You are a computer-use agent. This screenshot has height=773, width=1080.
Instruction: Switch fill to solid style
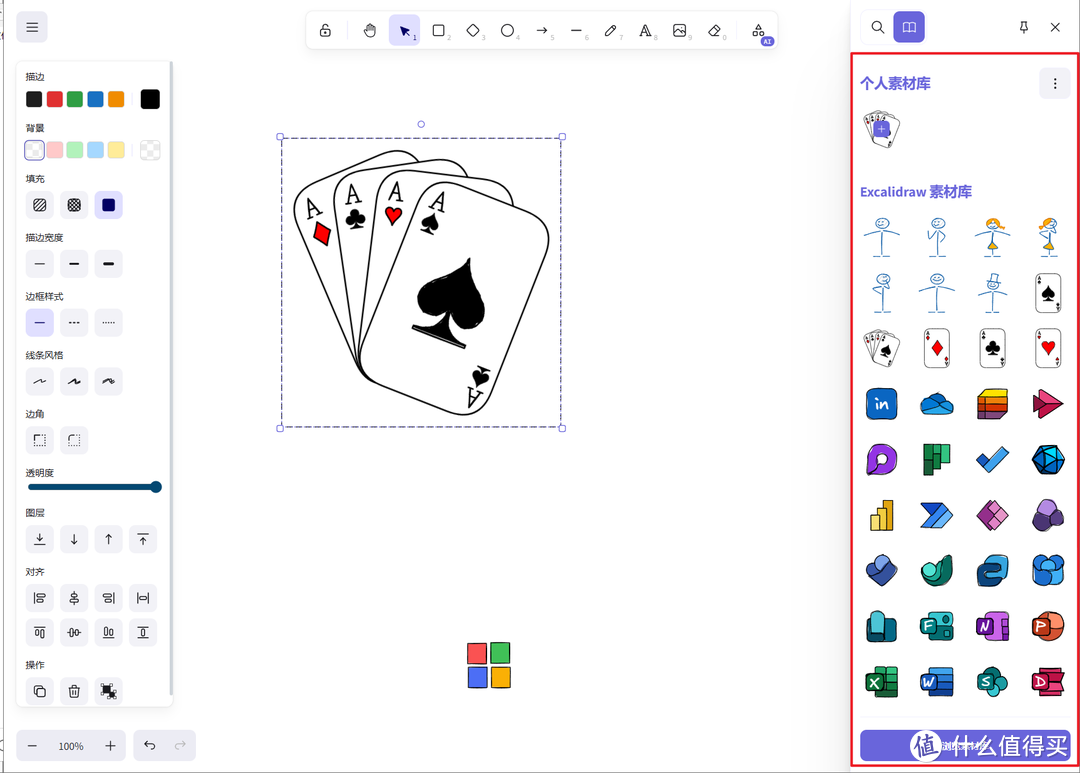pyautogui.click(x=108, y=205)
